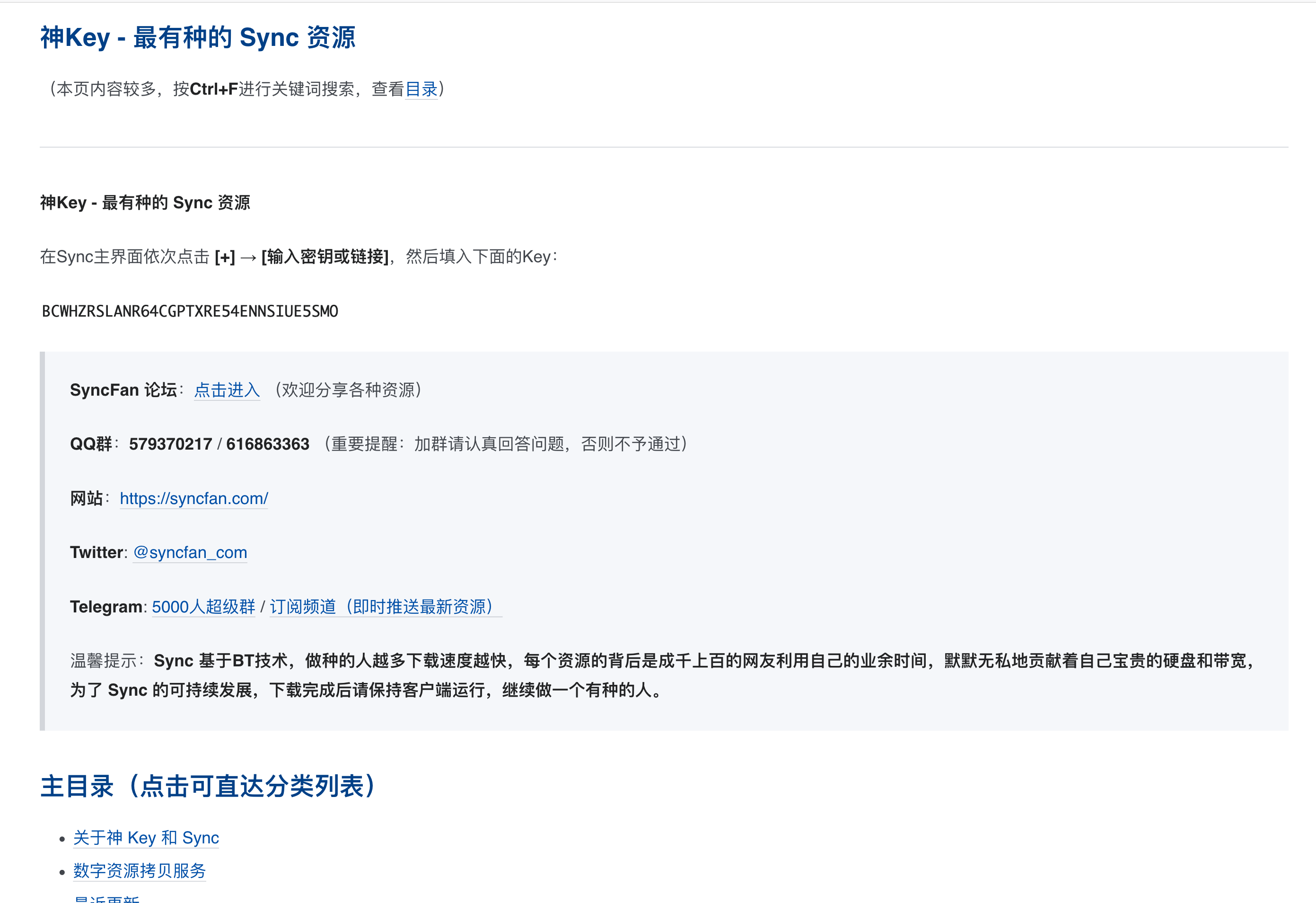Visit the @syncfan_com Twitter link
The image size is (1316, 903).
(190, 552)
